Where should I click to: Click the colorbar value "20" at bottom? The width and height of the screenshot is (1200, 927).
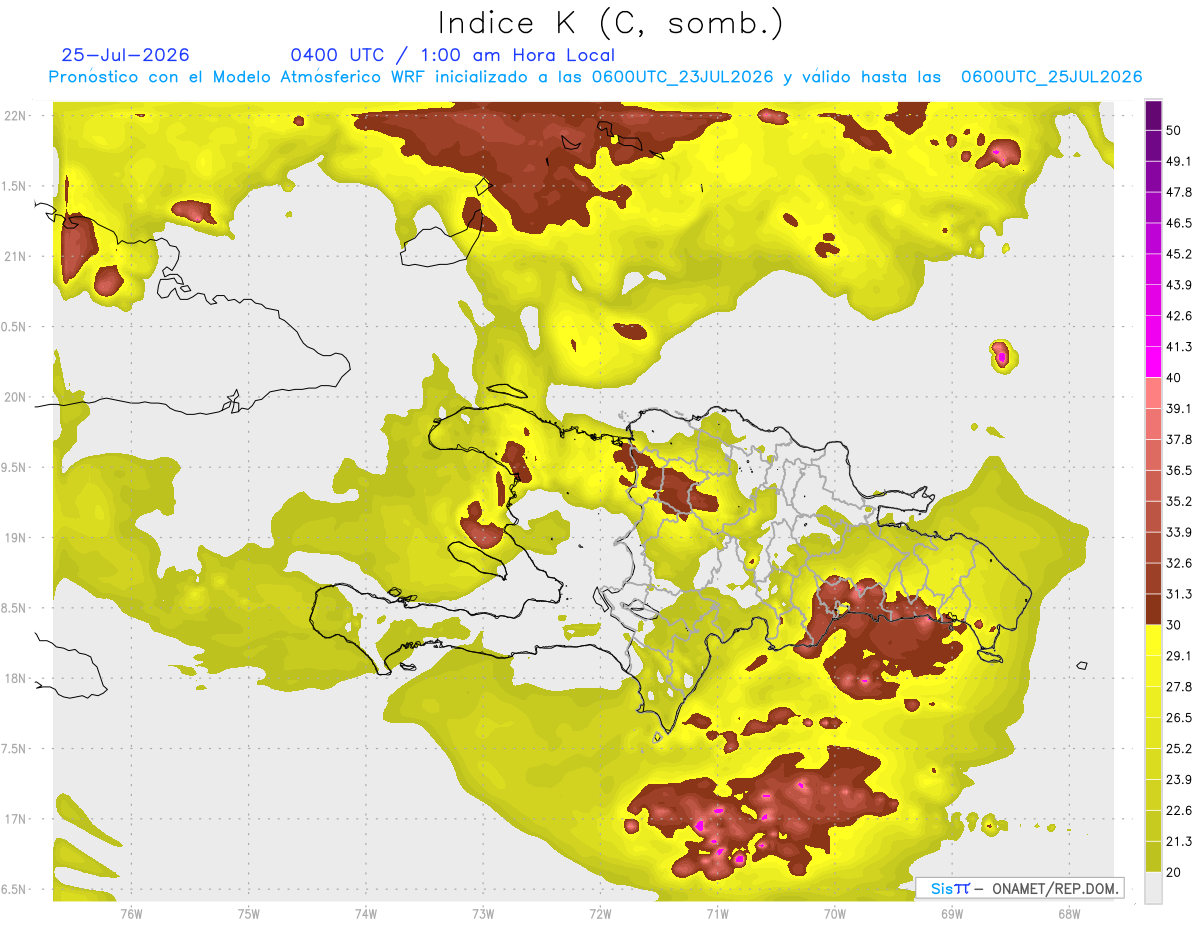[x=1175, y=871]
